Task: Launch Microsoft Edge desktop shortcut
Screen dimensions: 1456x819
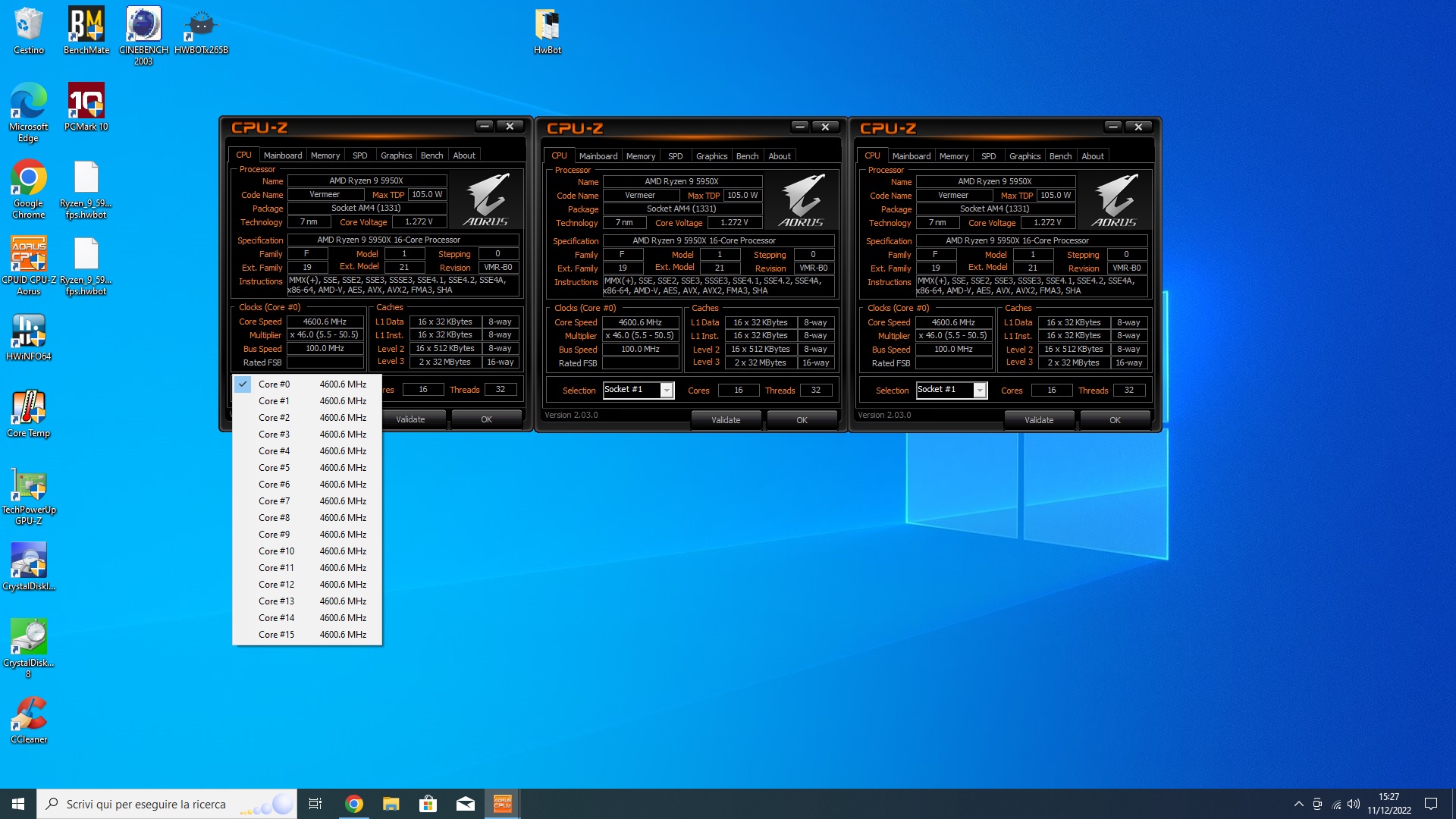Action: tap(29, 112)
